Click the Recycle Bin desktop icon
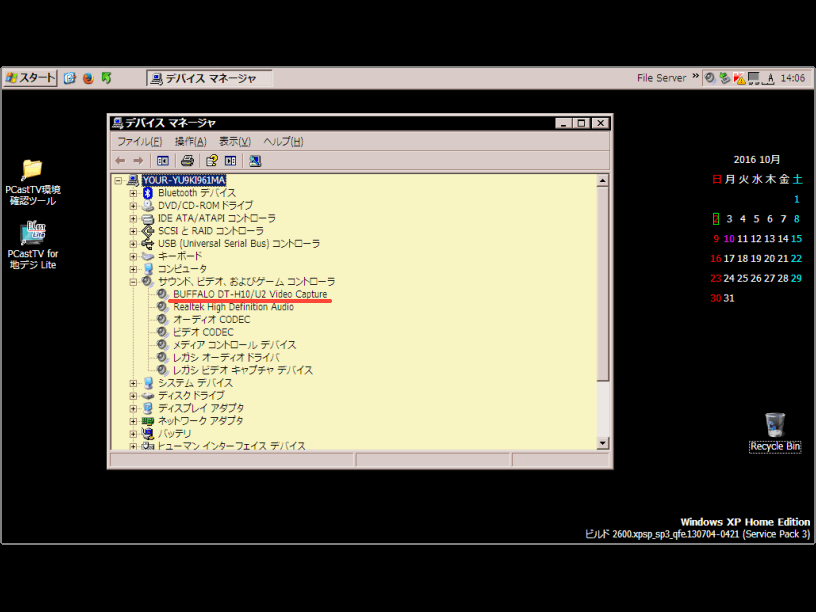 (775, 425)
